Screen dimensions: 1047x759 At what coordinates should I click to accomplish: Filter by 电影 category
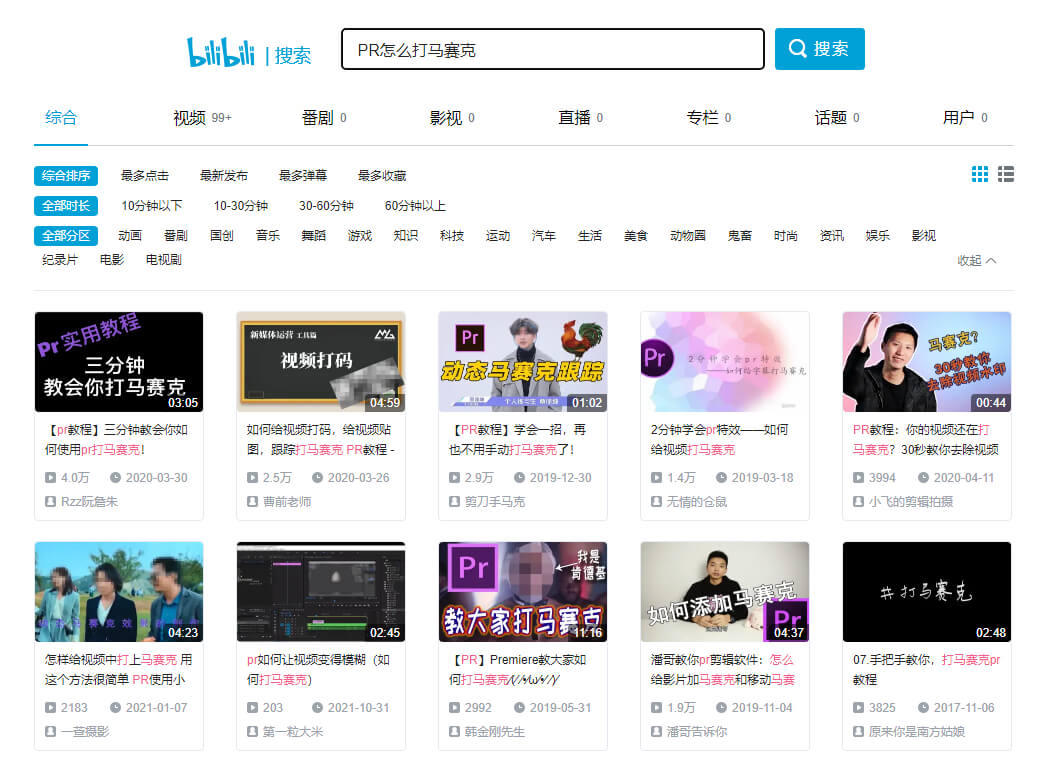coord(112,260)
